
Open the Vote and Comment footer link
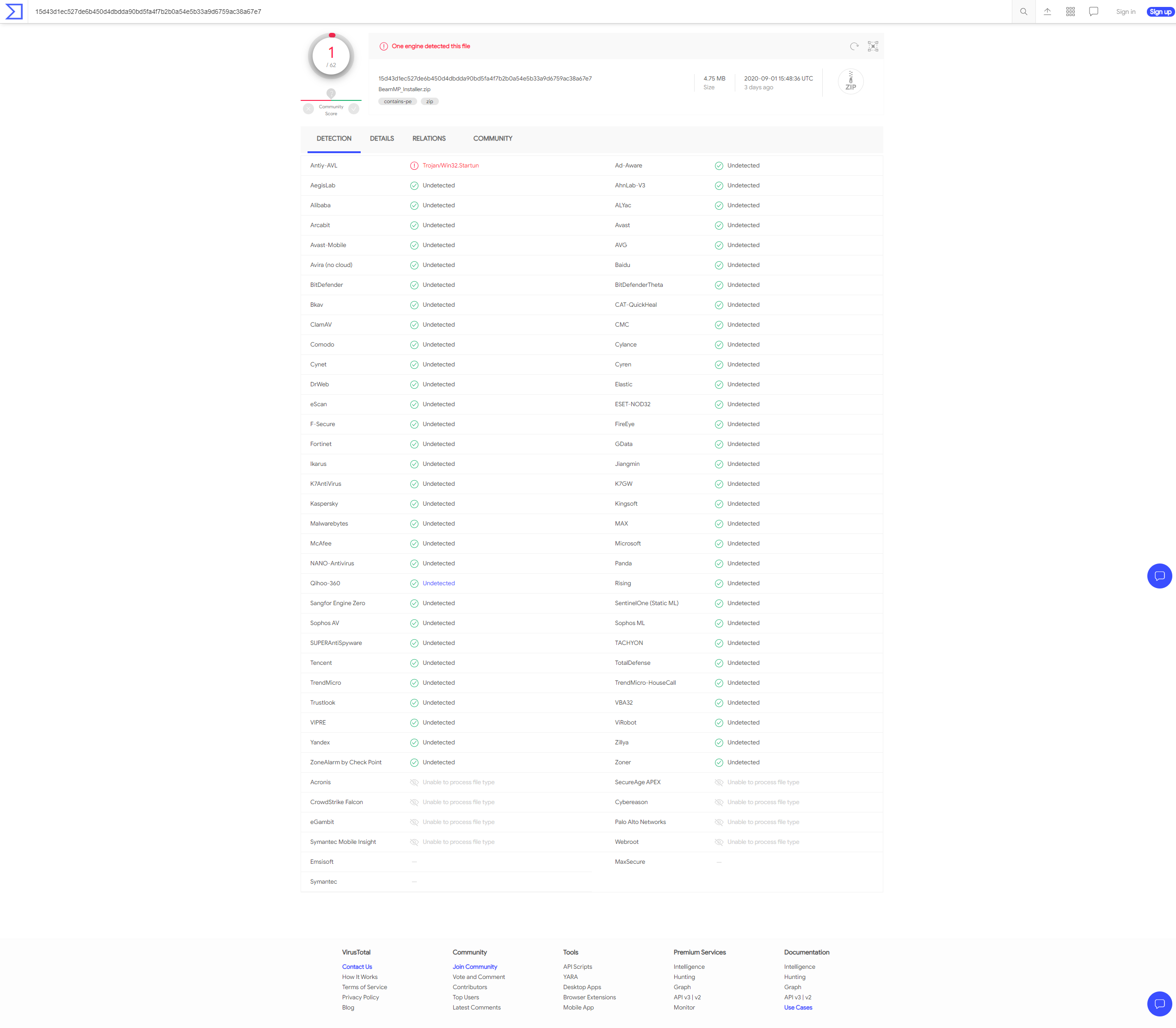point(478,978)
